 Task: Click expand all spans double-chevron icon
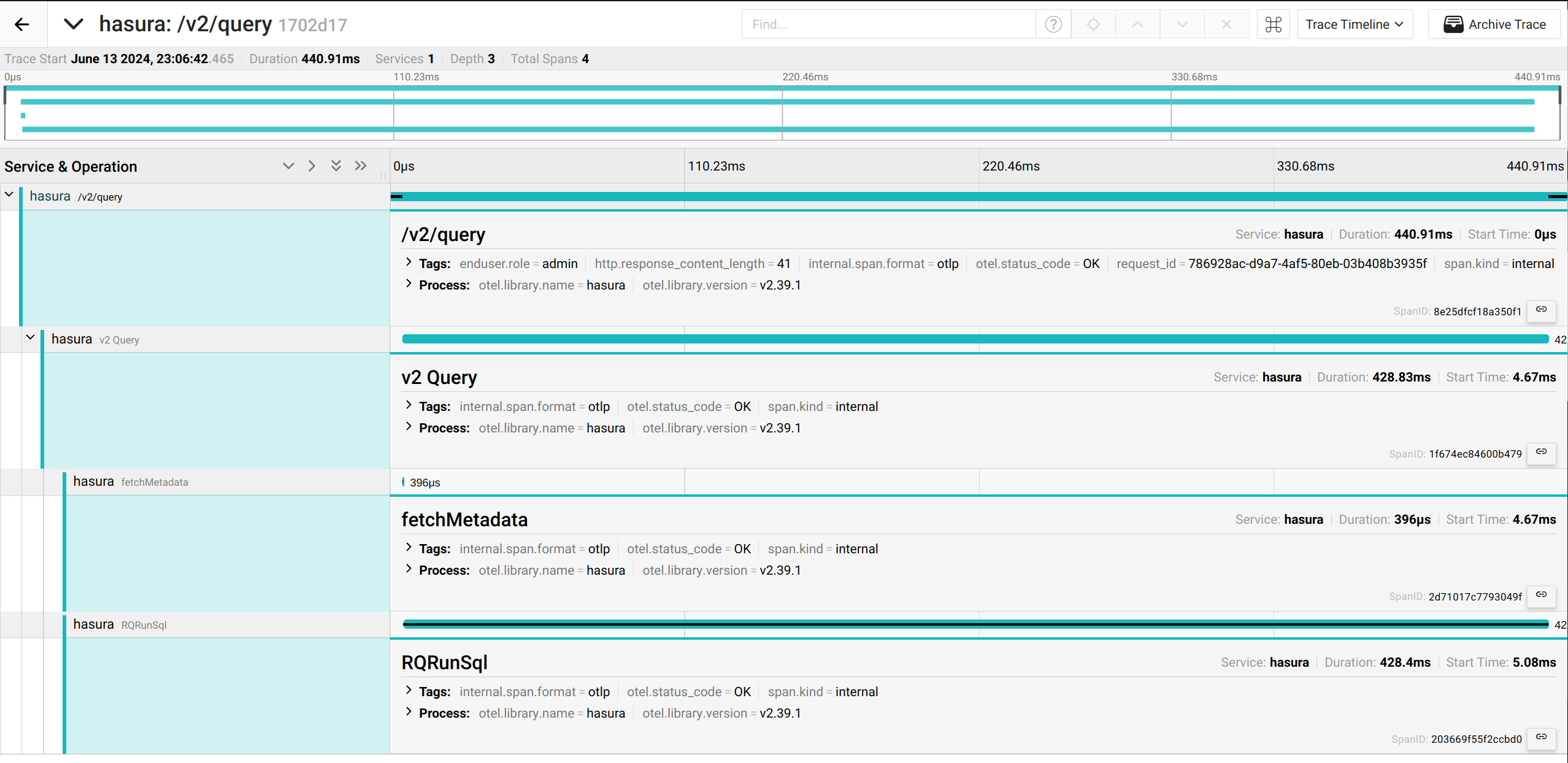click(336, 166)
